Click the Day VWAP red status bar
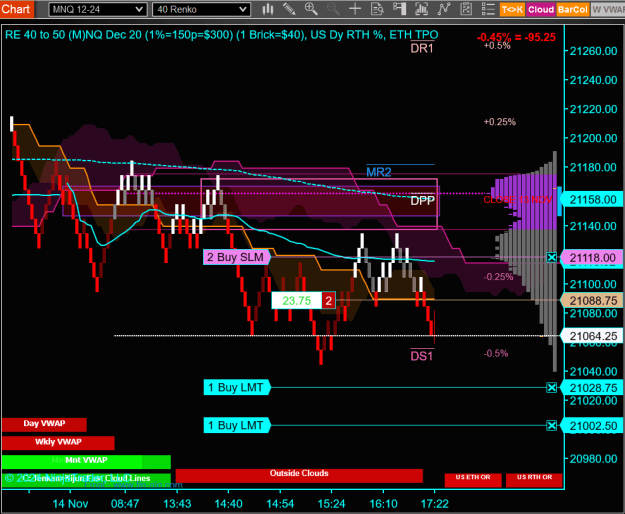The height and width of the screenshot is (514, 625). [x=44, y=424]
